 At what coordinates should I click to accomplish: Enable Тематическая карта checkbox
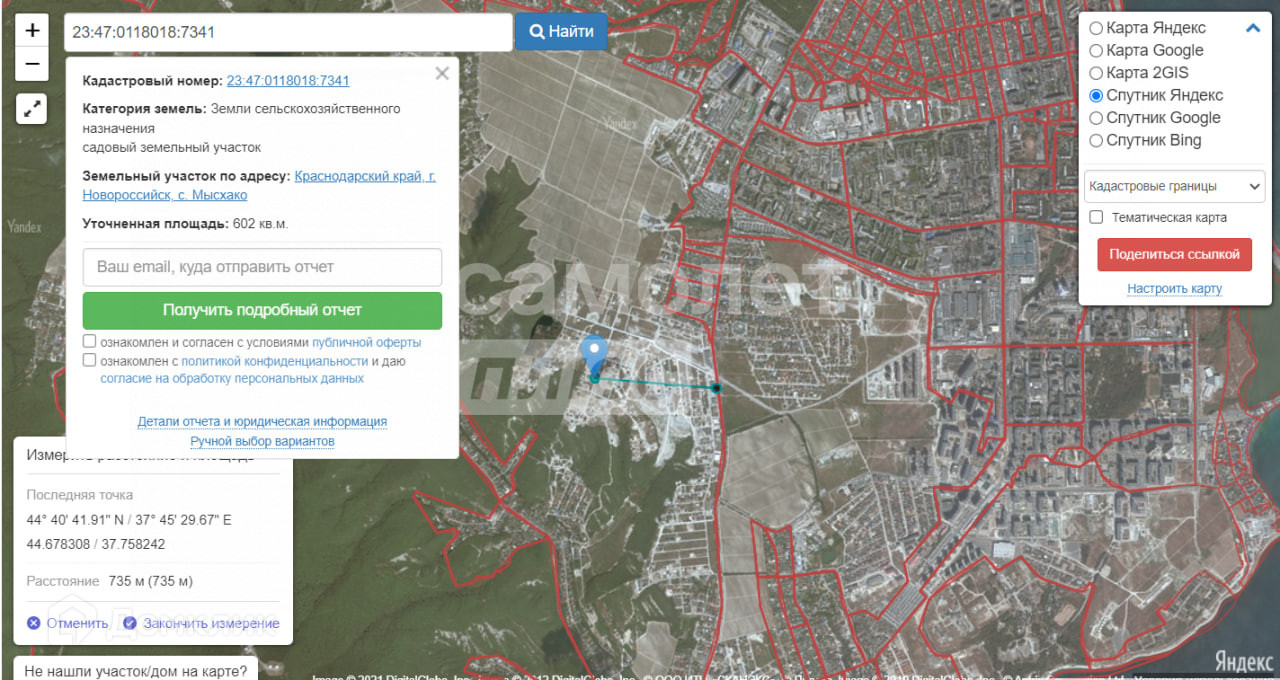[x=1096, y=217]
